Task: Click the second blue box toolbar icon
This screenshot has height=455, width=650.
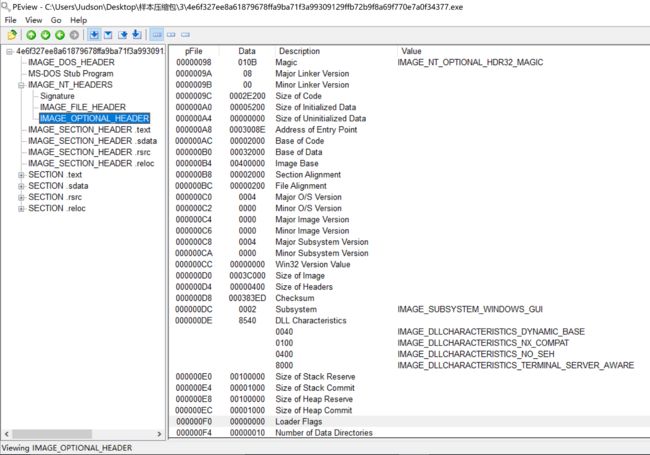Action: 108,35
